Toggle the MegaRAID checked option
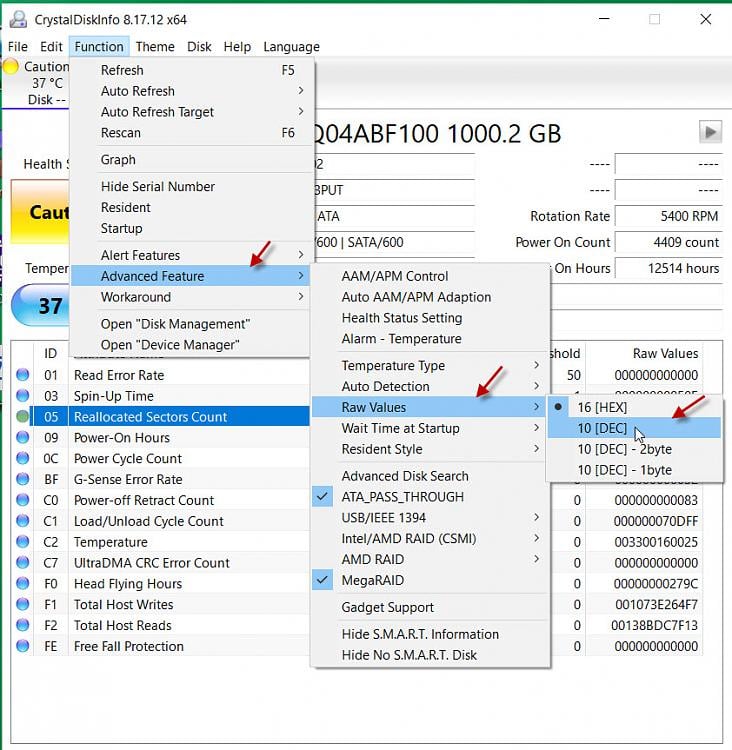This screenshot has height=750, width=732. click(430, 580)
